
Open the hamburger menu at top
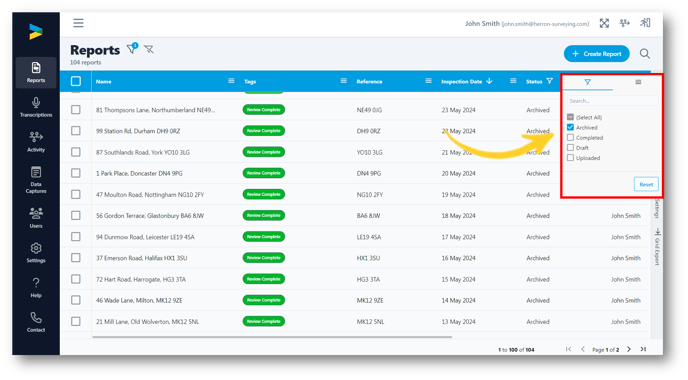(78, 23)
